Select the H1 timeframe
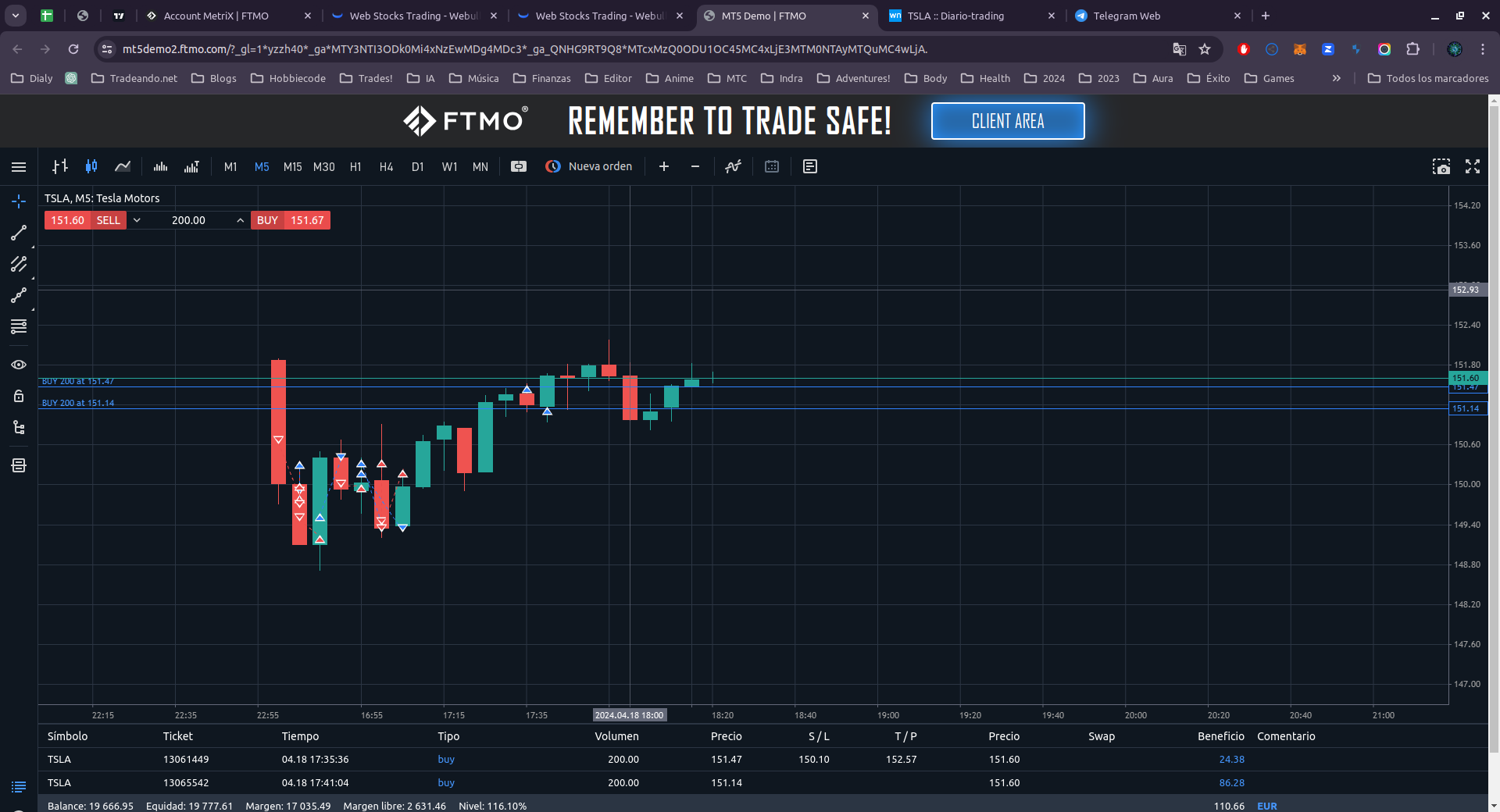This screenshot has height=812, width=1500. (355, 167)
